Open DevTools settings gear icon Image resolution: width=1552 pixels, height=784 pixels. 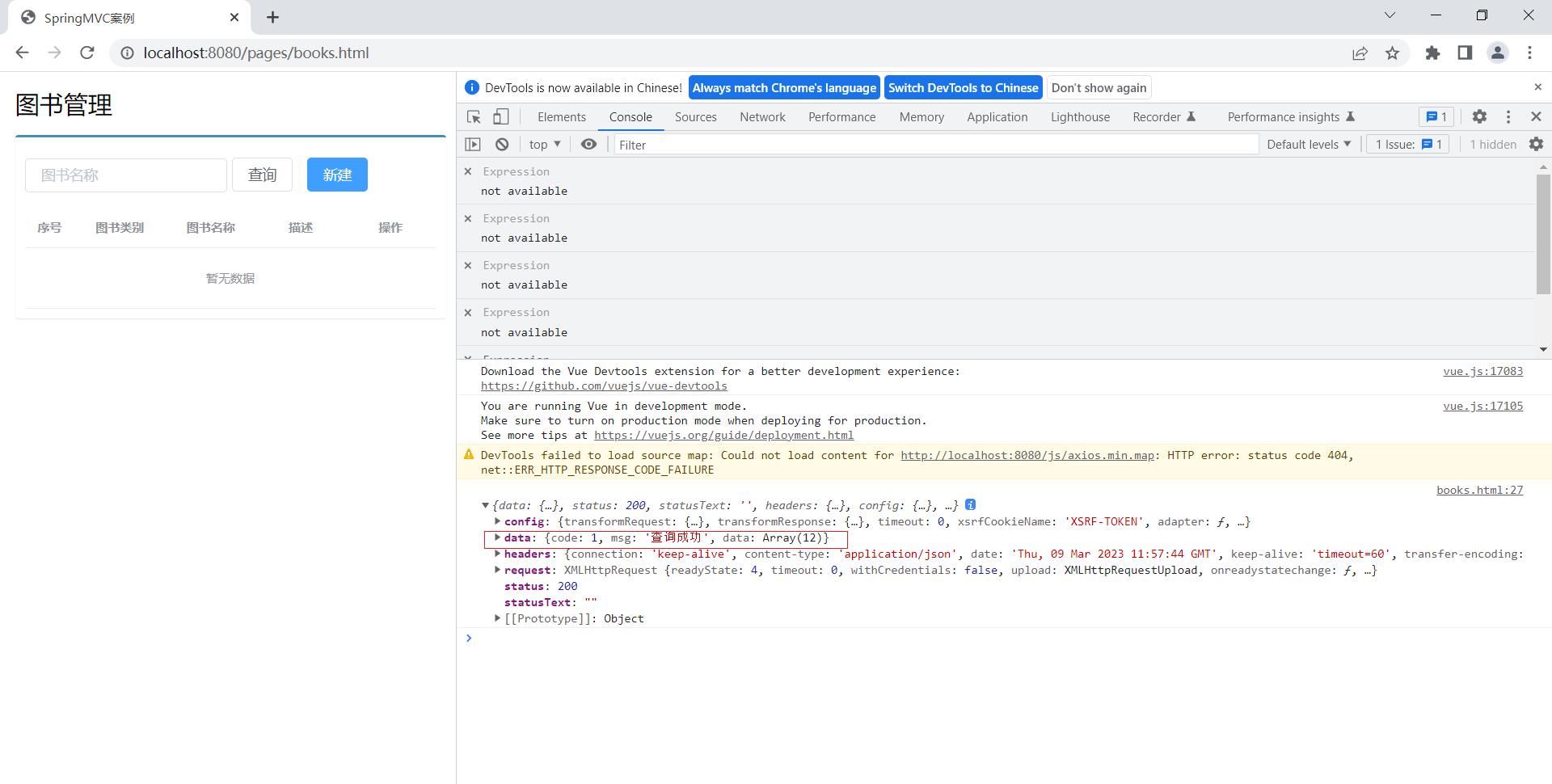[1479, 117]
